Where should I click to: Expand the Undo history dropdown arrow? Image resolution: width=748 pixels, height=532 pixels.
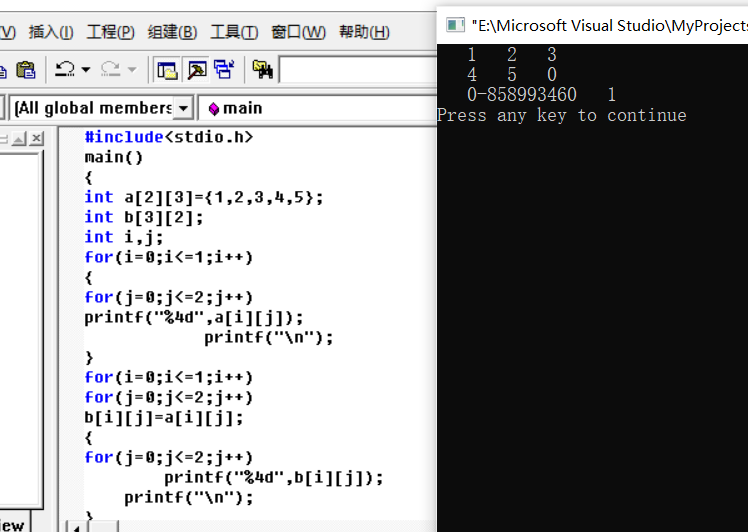coord(86,70)
